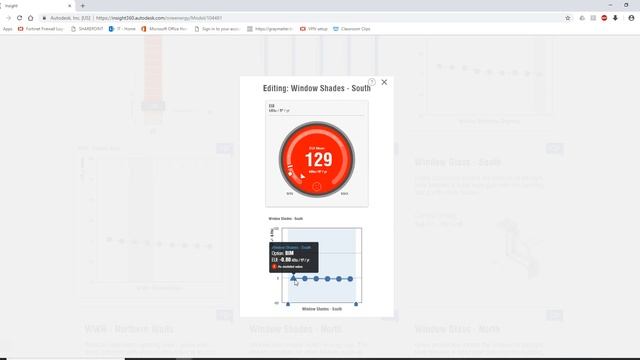The width and height of the screenshot is (640, 360).
Task: Reload the page with the browser refresh icon
Action: pyautogui.click(x=19, y=18)
